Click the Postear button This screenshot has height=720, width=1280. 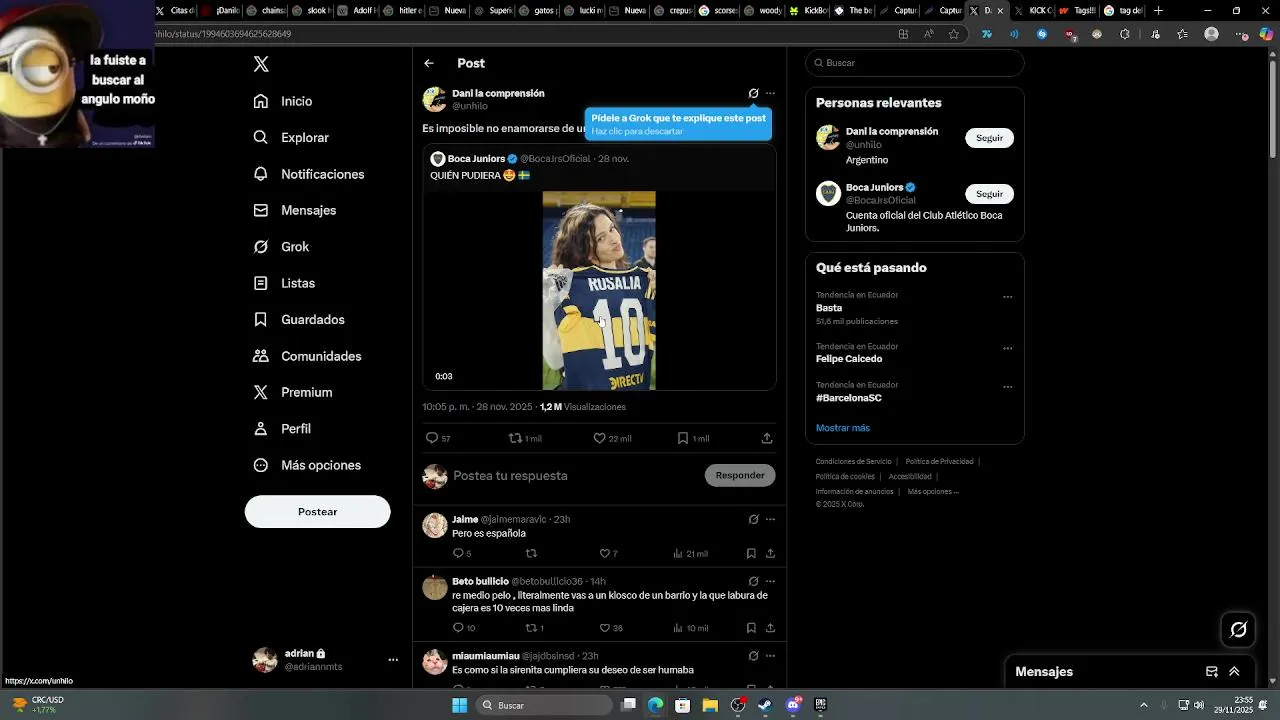click(317, 512)
